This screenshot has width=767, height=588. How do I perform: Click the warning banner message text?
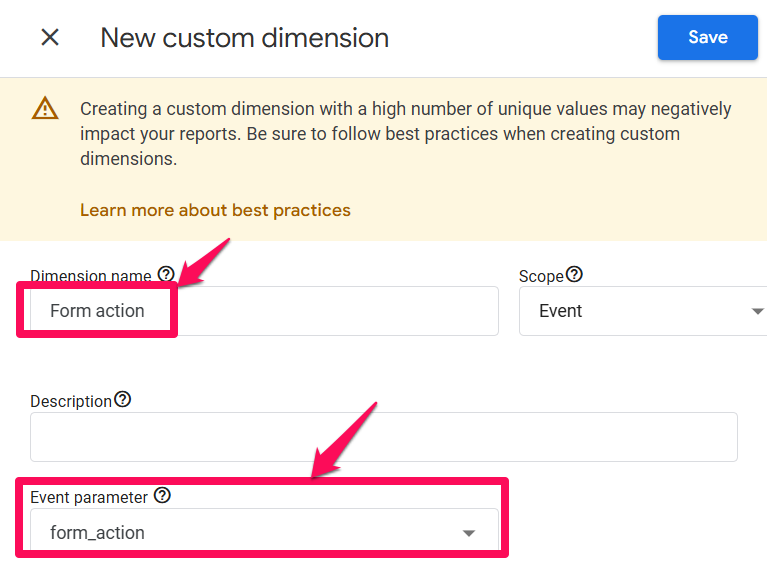tap(406, 134)
